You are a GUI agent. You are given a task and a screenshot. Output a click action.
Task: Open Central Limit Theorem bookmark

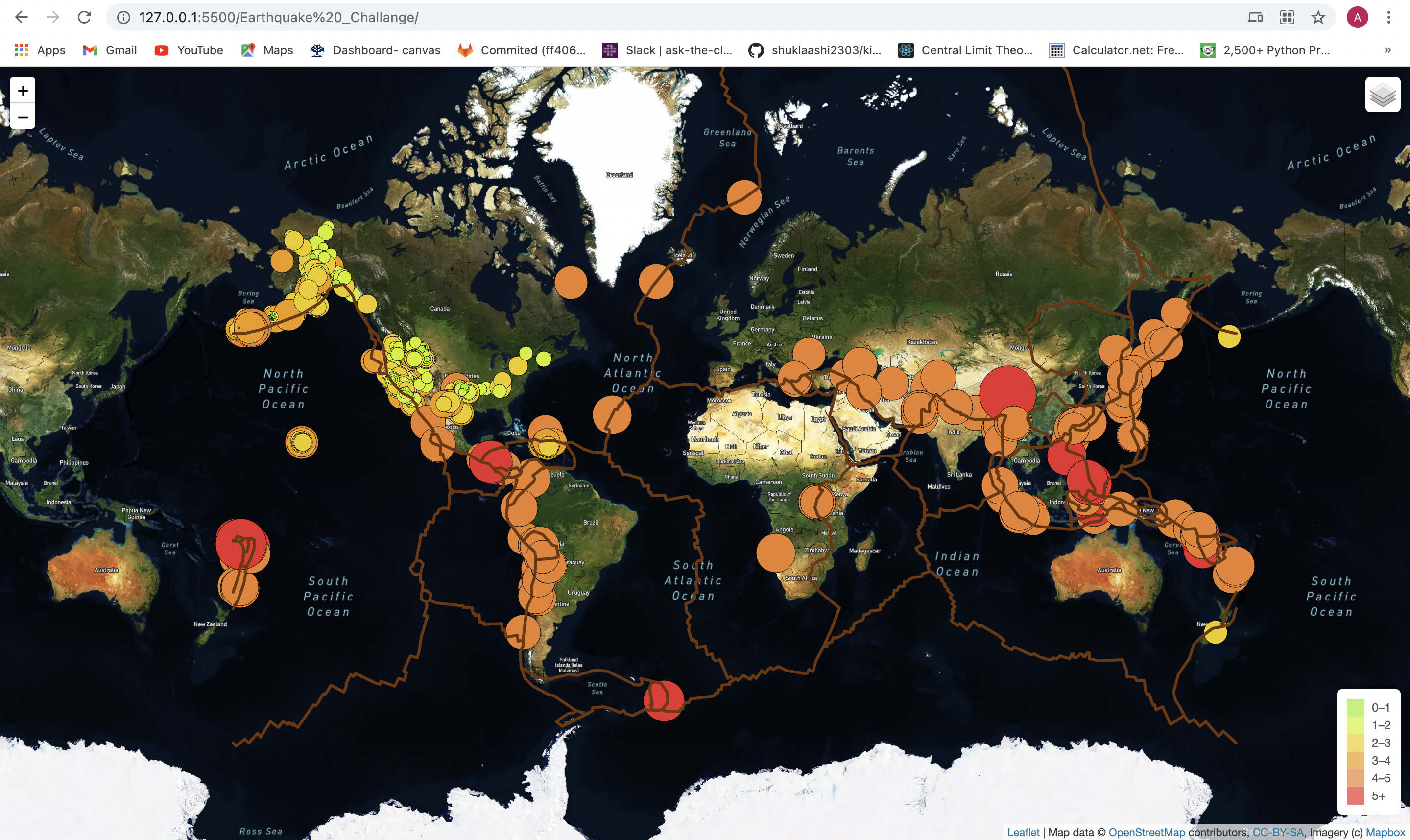coord(965,50)
